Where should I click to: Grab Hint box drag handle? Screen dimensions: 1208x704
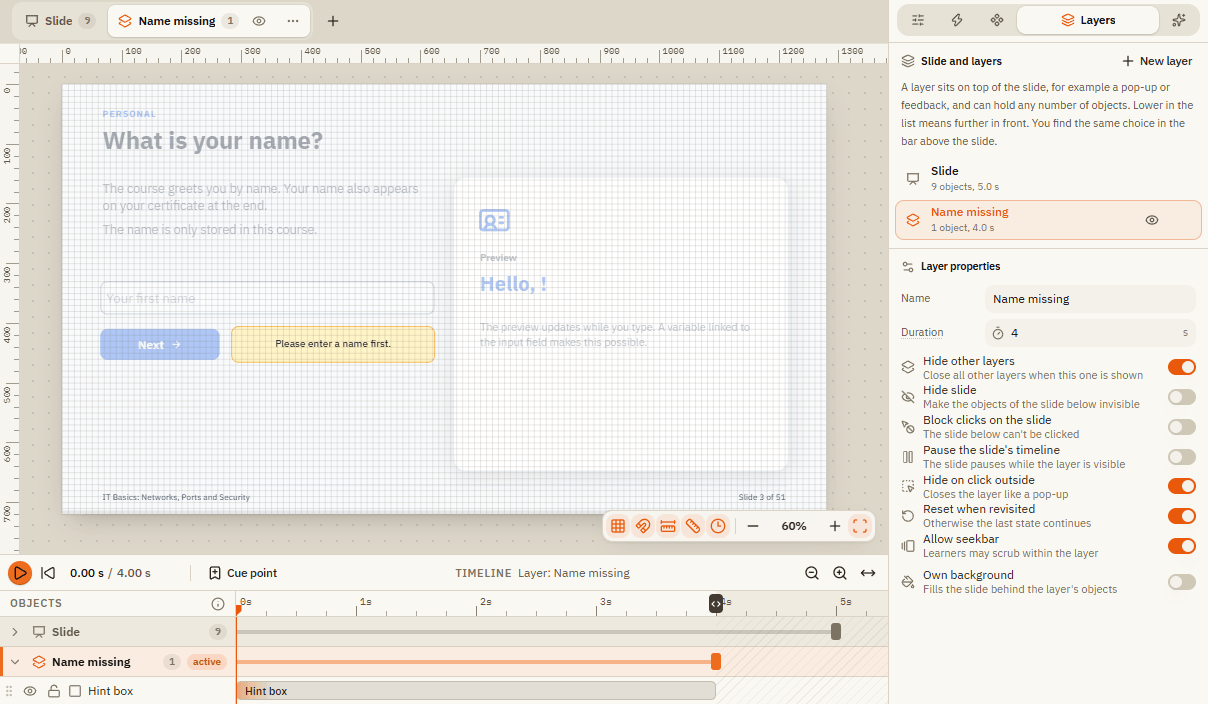click(x=9, y=691)
